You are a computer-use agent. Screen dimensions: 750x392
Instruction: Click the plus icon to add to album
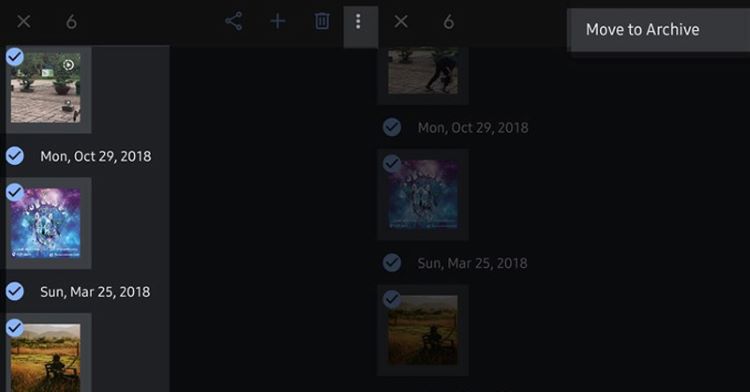[x=277, y=22]
